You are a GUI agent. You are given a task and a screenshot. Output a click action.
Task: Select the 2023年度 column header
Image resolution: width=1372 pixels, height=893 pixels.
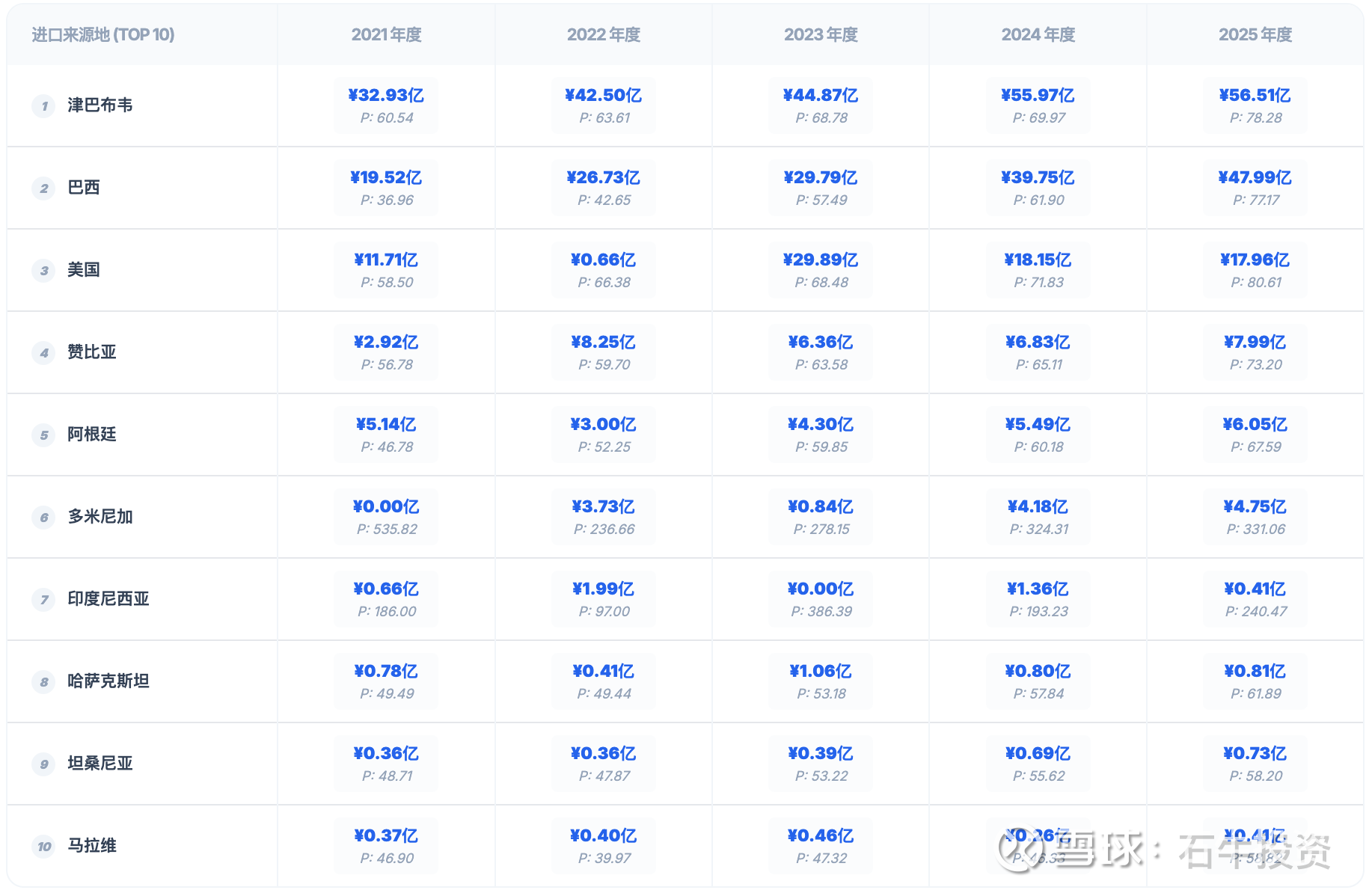[821, 35]
